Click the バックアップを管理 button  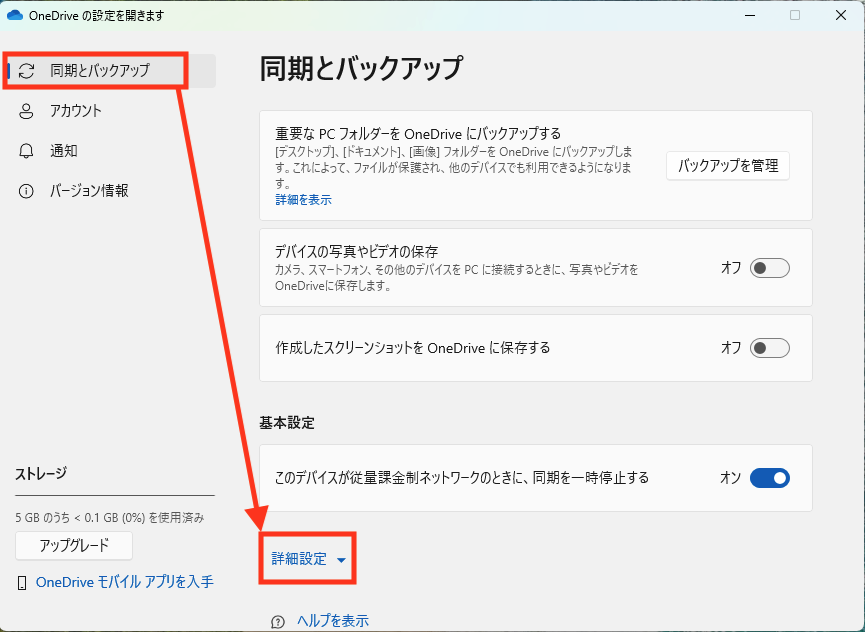(x=728, y=165)
